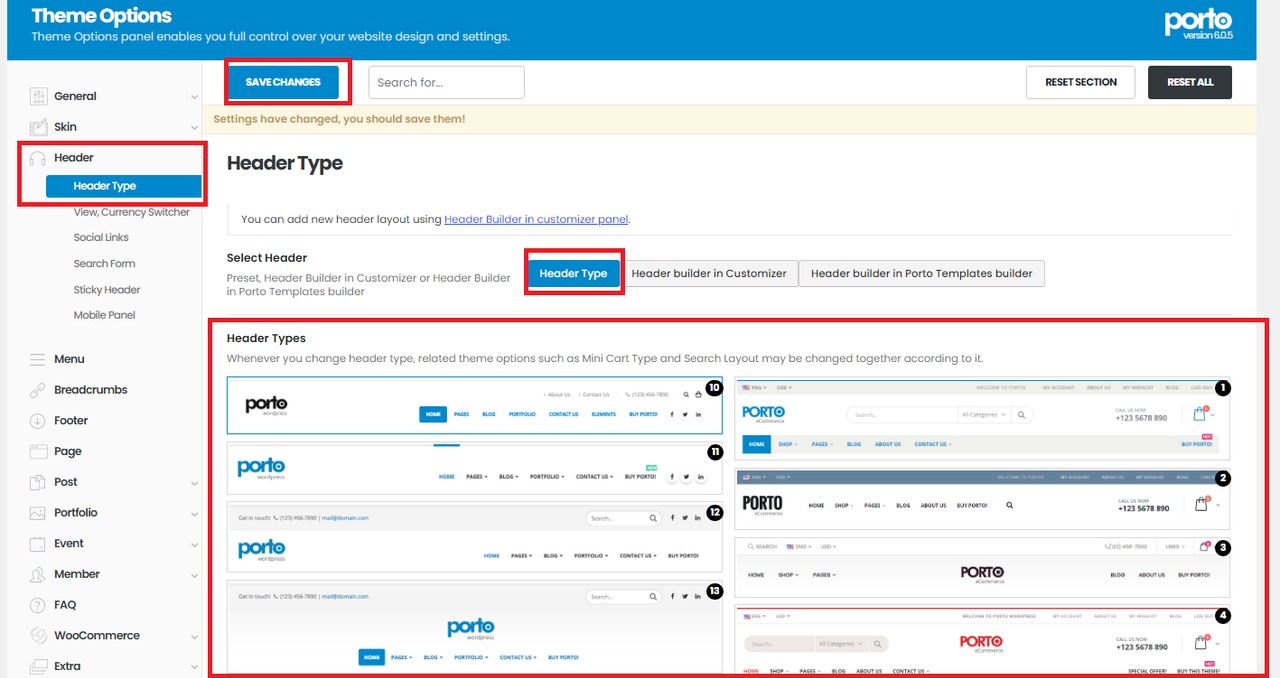Click the Event calendar icon

(x=38, y=544)
